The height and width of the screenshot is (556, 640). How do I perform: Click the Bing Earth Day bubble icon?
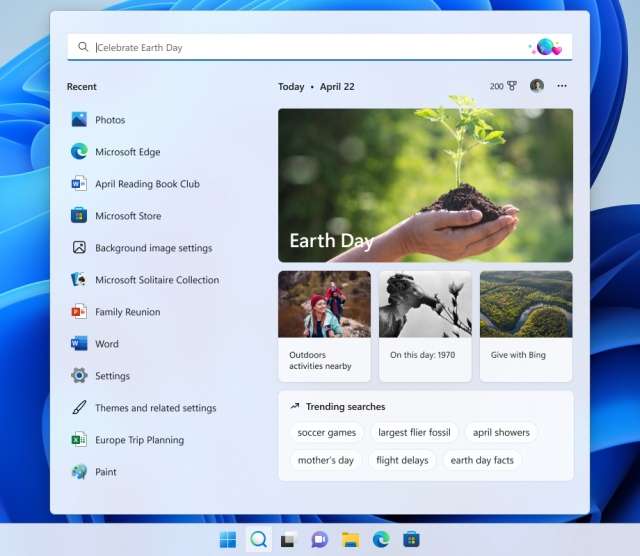point(546,47)
